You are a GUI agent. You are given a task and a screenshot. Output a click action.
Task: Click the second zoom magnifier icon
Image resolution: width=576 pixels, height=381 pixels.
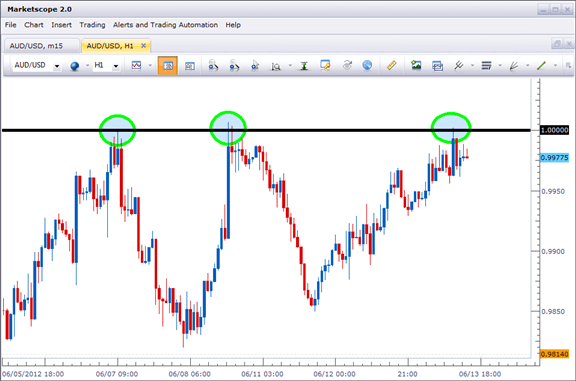click(x=234, y=66)
